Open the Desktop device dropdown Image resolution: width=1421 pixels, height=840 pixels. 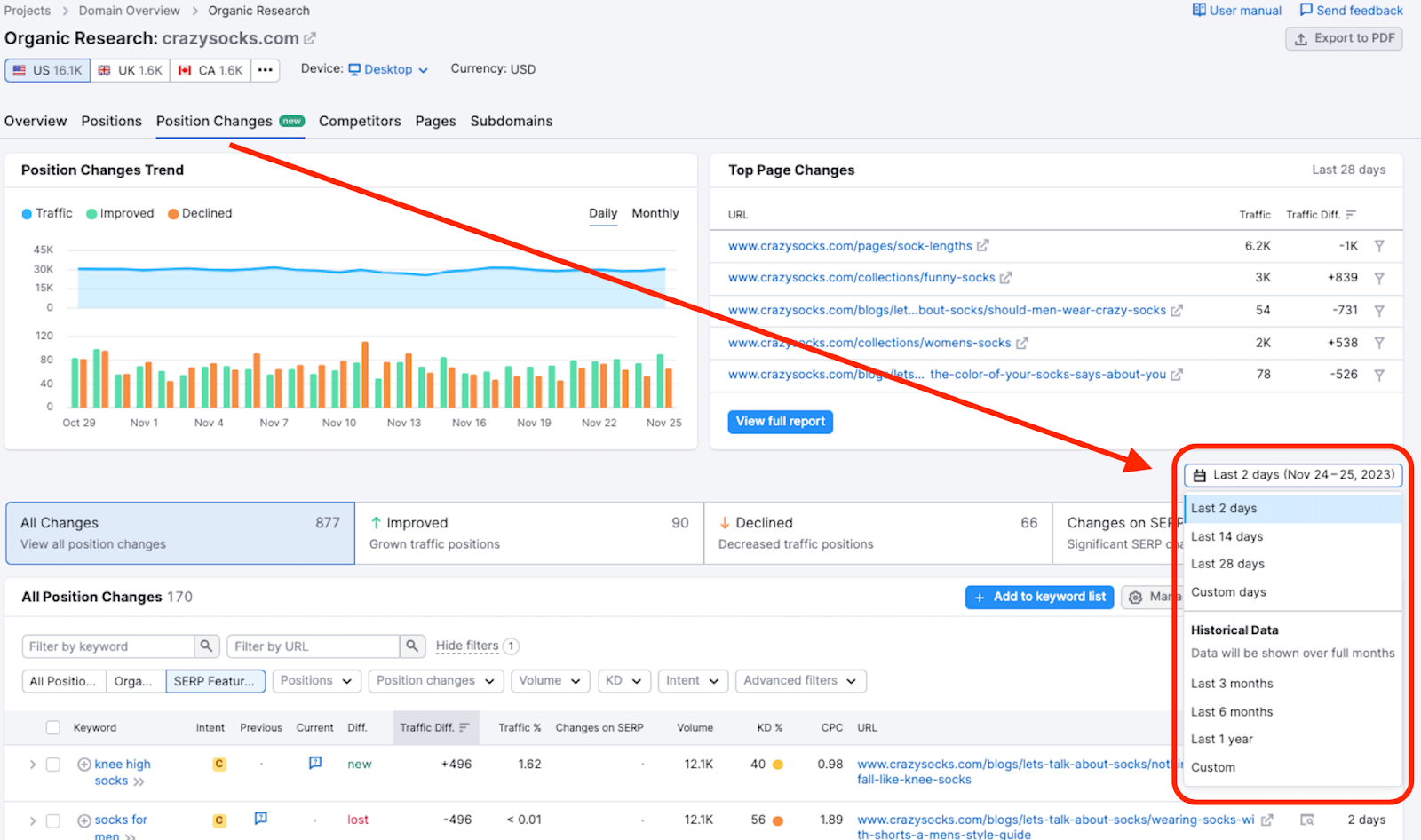coord(388,69)
